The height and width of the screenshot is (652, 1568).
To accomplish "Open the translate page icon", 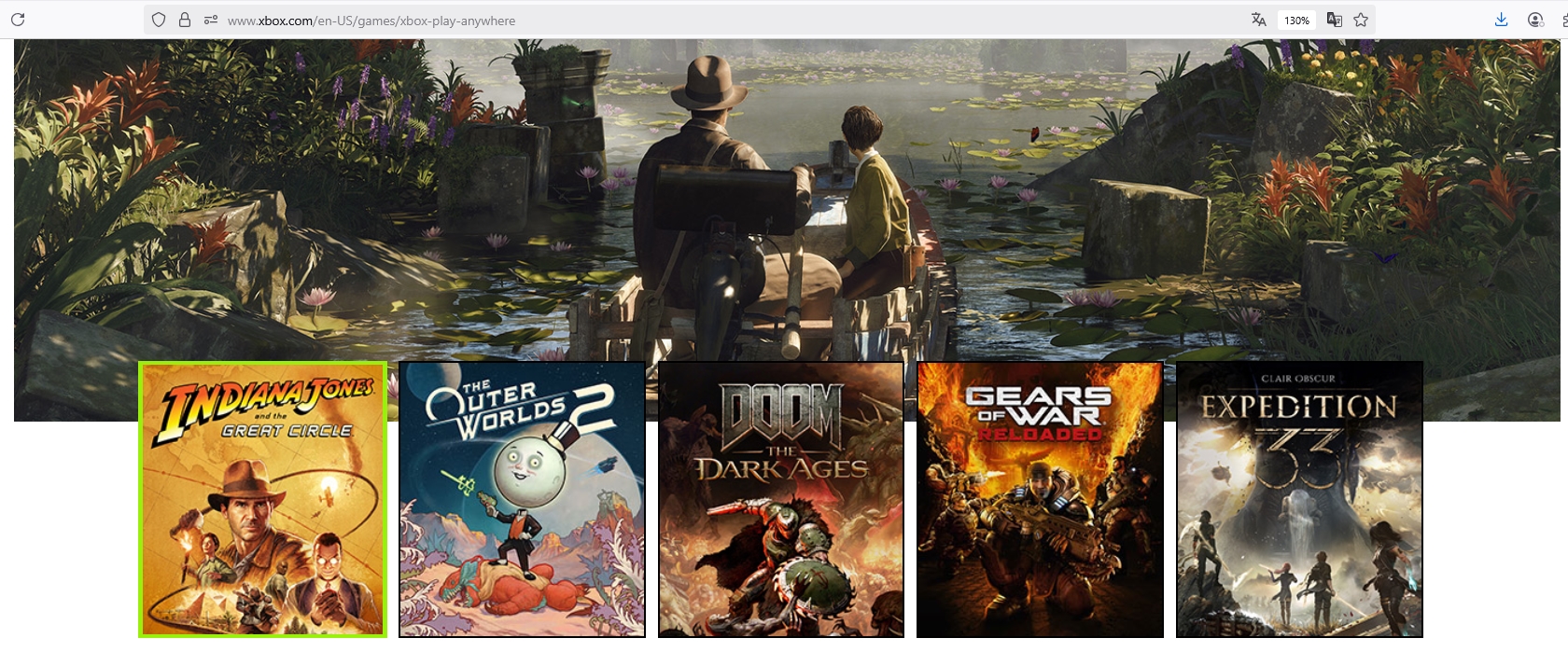I will click(x=1258, y=20).
